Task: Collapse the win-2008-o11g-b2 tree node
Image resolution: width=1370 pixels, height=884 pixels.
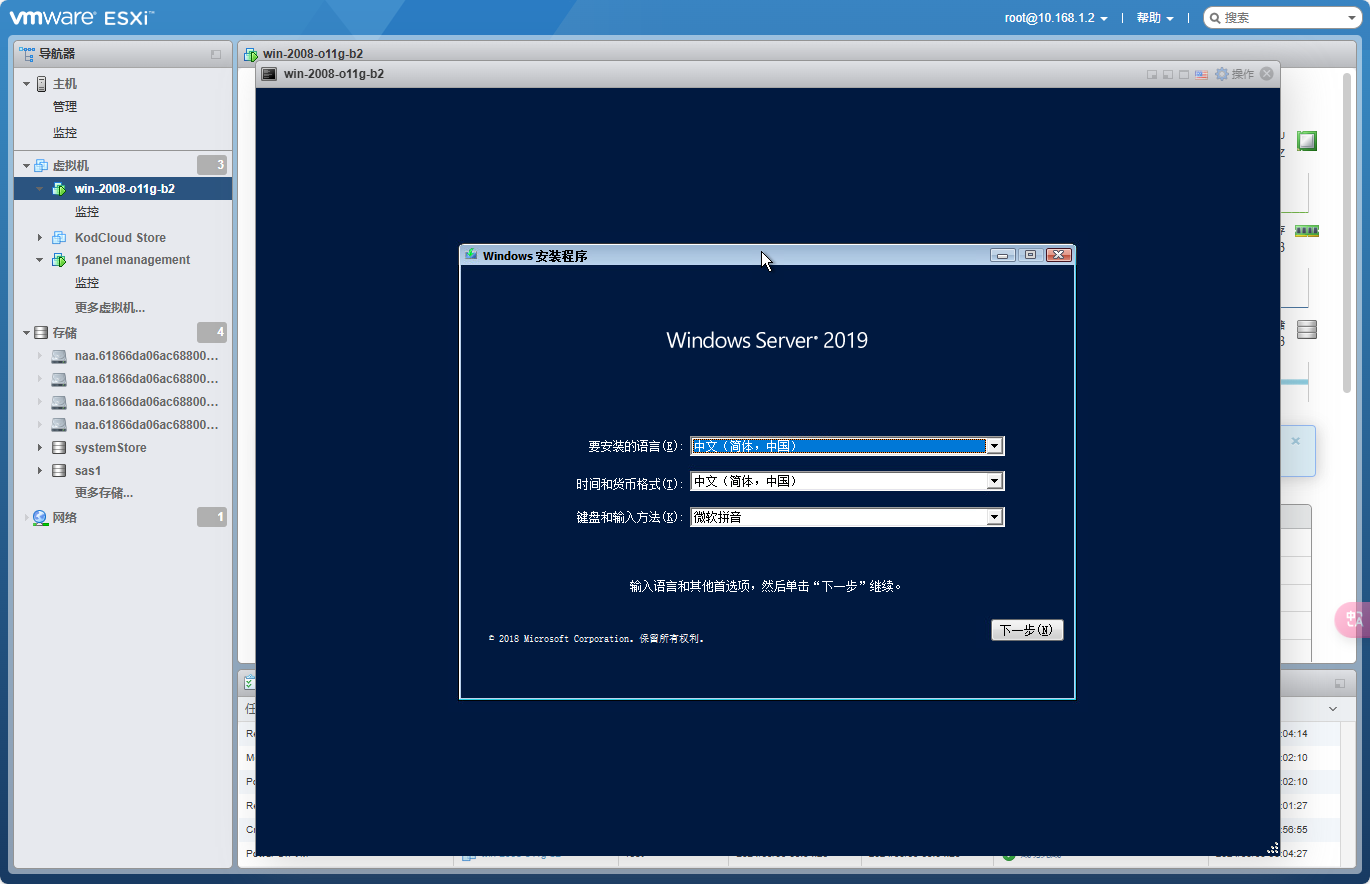Action: [x=41, y=189]
